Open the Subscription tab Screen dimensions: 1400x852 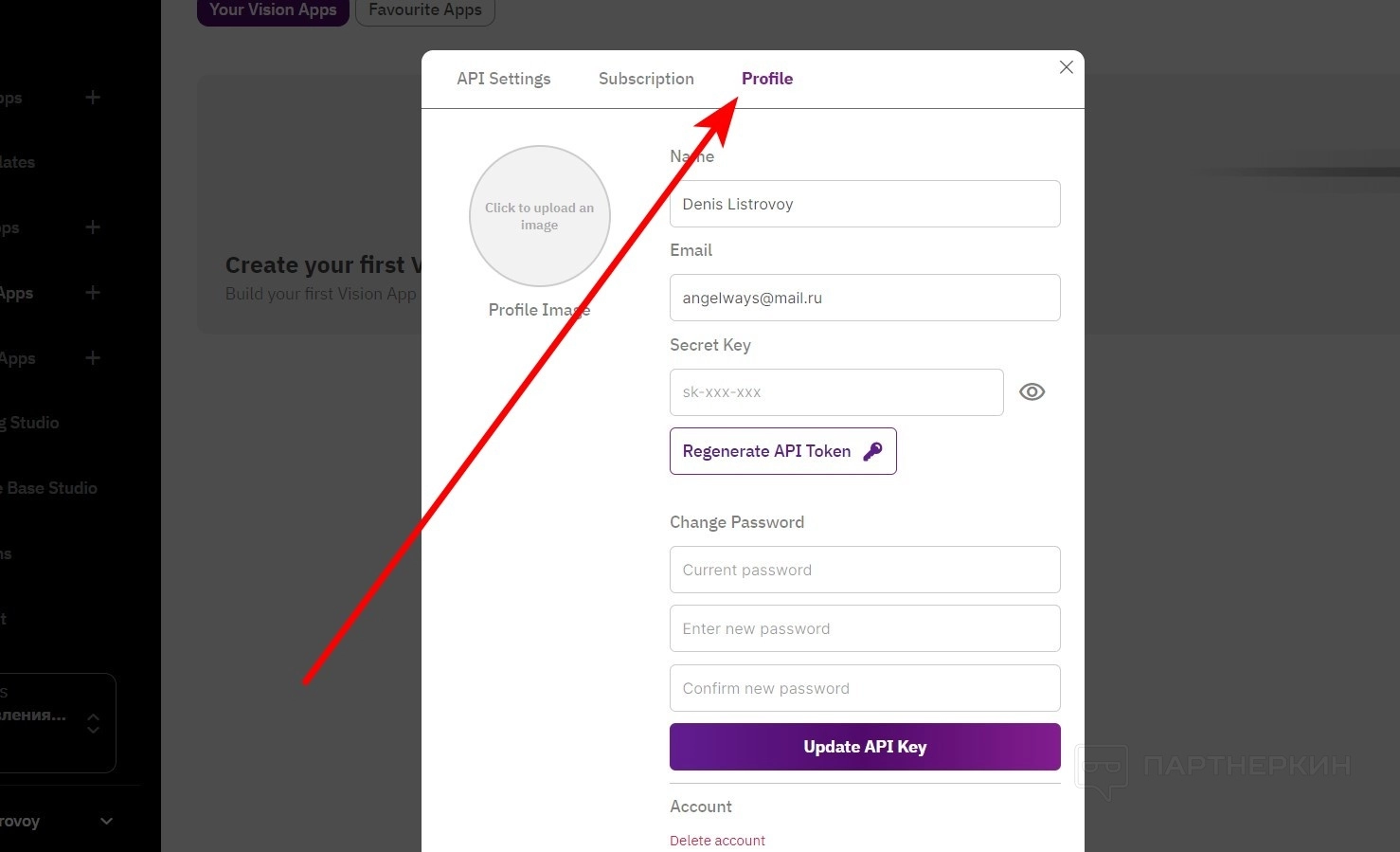point(646,79)
